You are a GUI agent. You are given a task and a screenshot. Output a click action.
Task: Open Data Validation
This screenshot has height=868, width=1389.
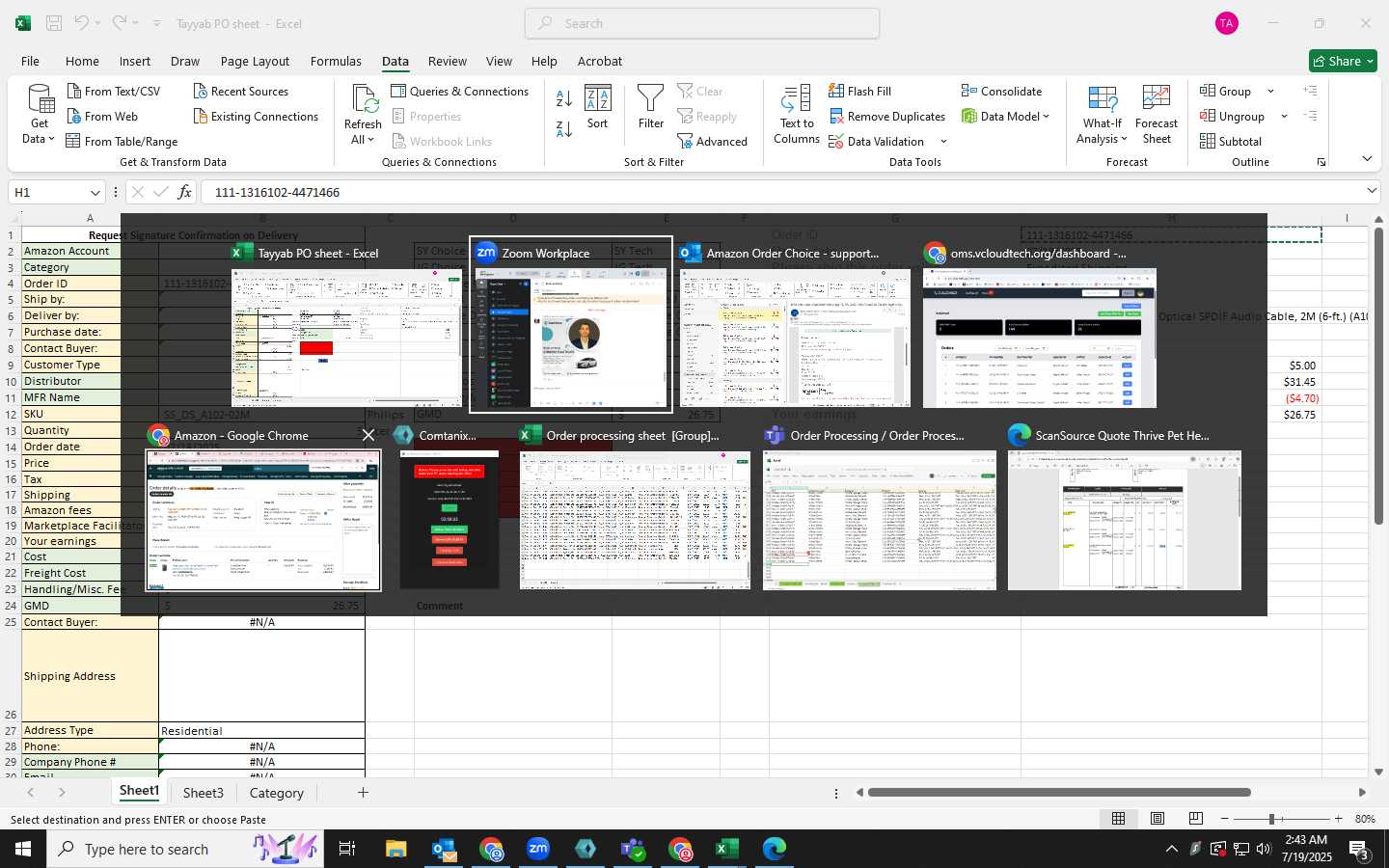click(876, 141)
